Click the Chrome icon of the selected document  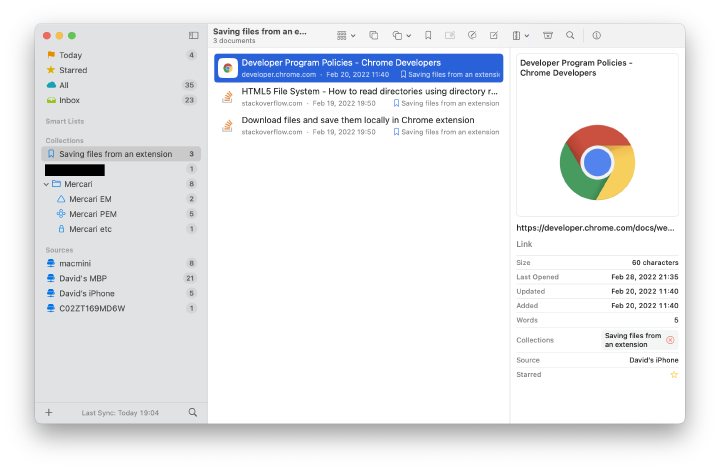tap(228, 68)
